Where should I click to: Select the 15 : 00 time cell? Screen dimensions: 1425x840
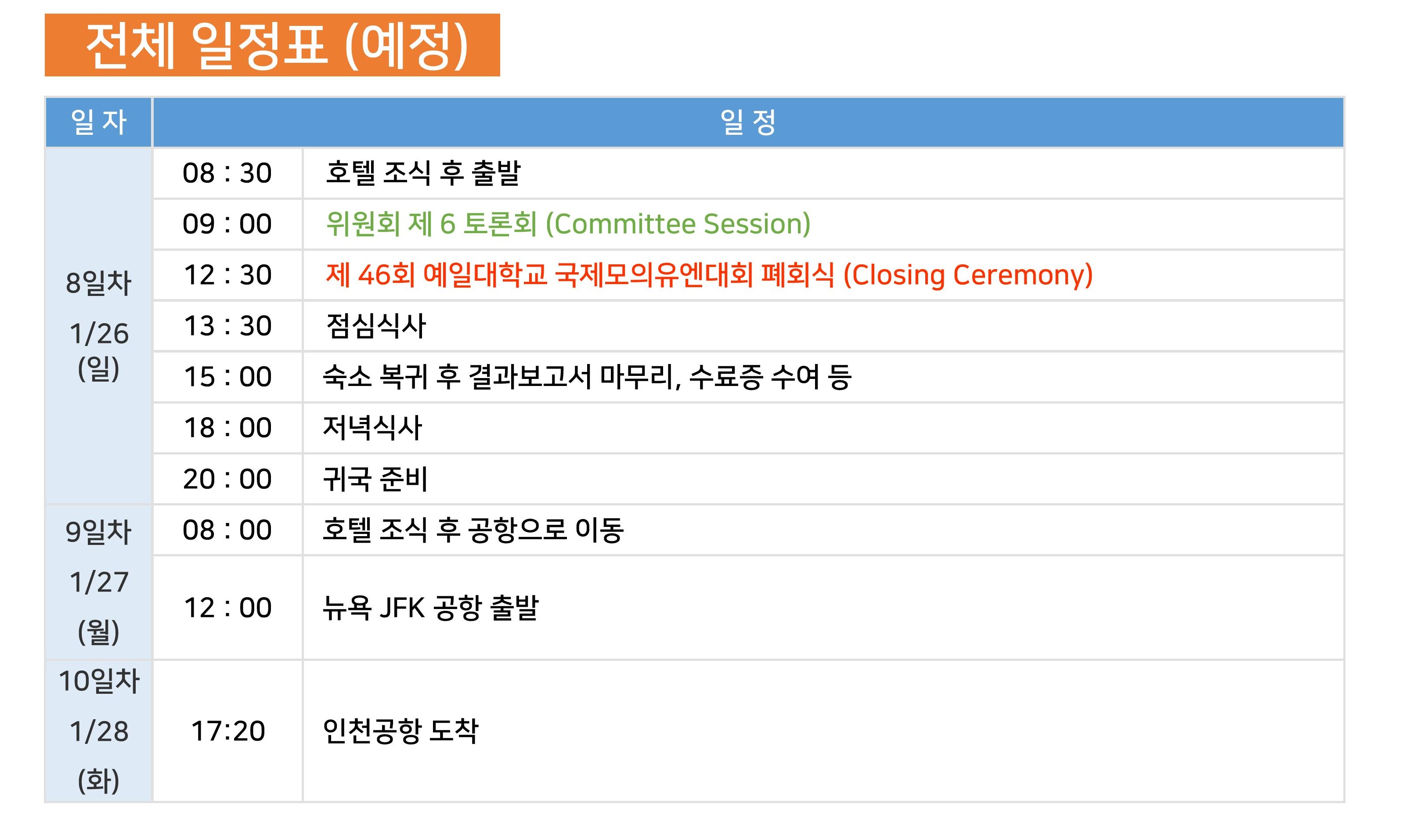pyautogui.click(x=227, y=377)
